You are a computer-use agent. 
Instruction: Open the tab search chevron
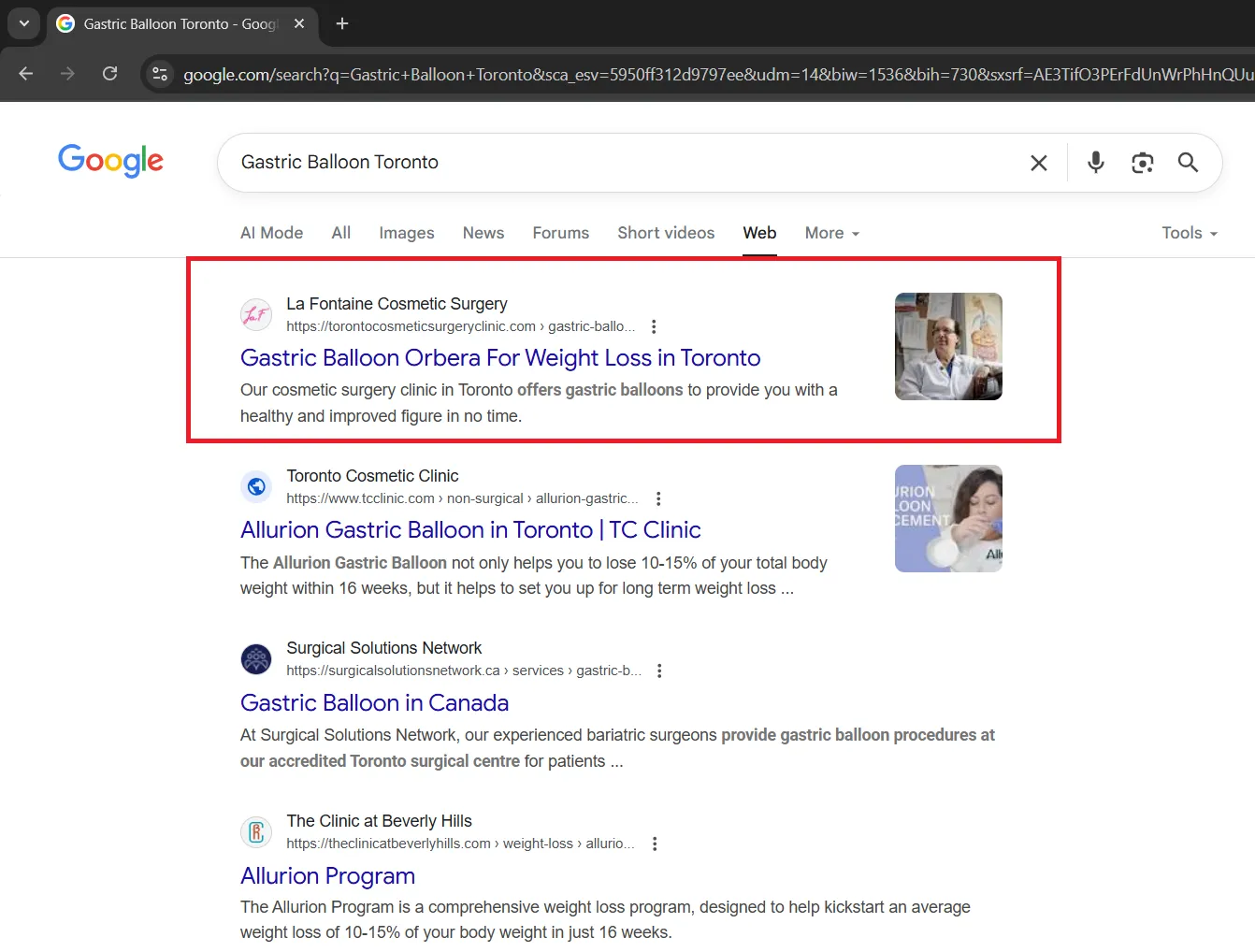(23, 23)
